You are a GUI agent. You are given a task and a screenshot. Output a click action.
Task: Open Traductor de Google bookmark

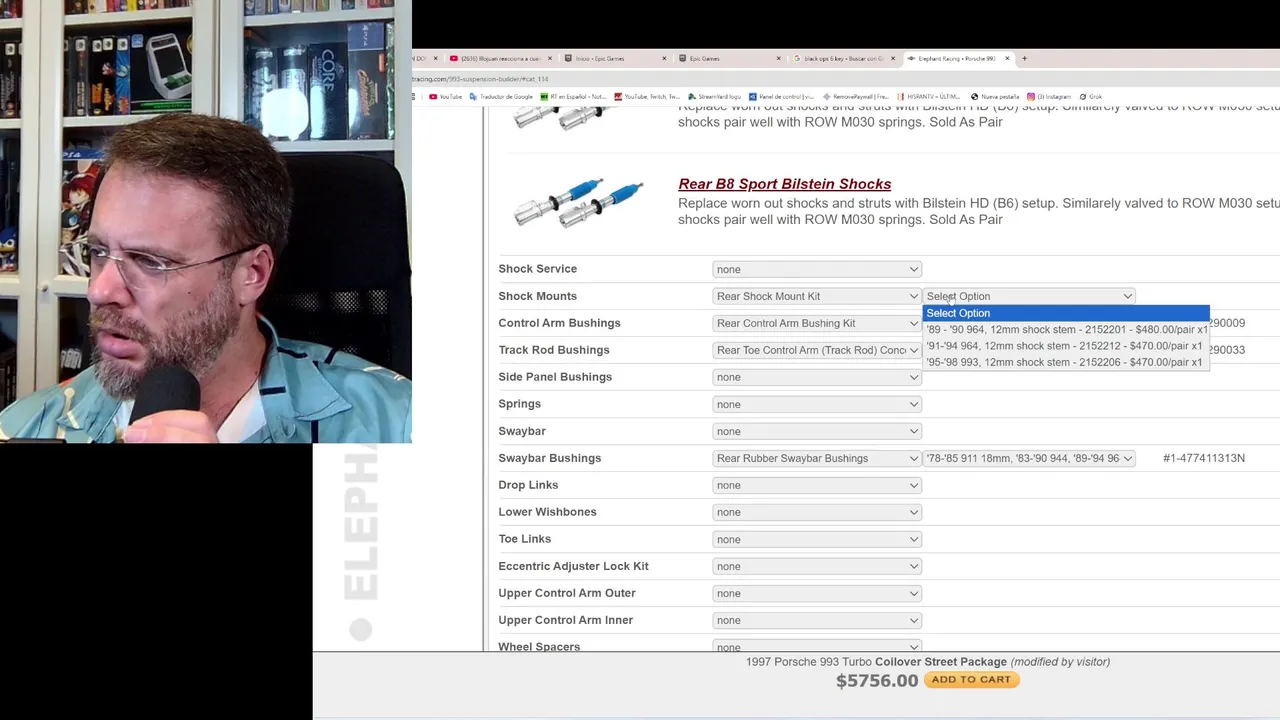click(x=501, y=97)
